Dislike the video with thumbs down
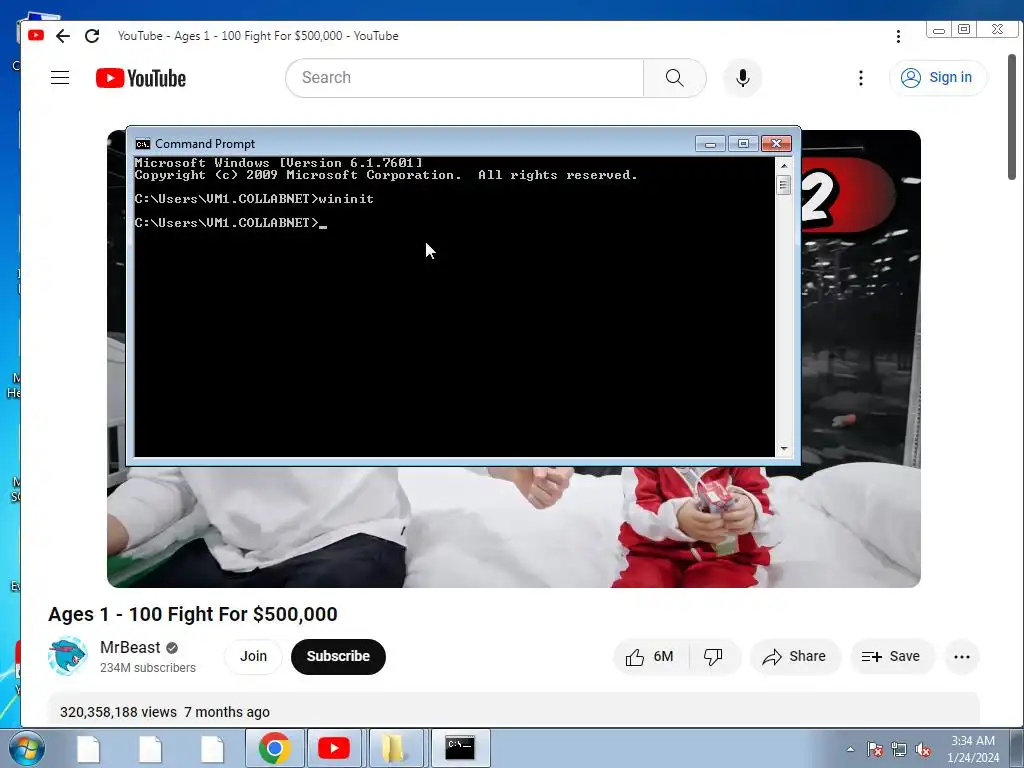Viewport: 1024px width, 768px height. [713, 656]
